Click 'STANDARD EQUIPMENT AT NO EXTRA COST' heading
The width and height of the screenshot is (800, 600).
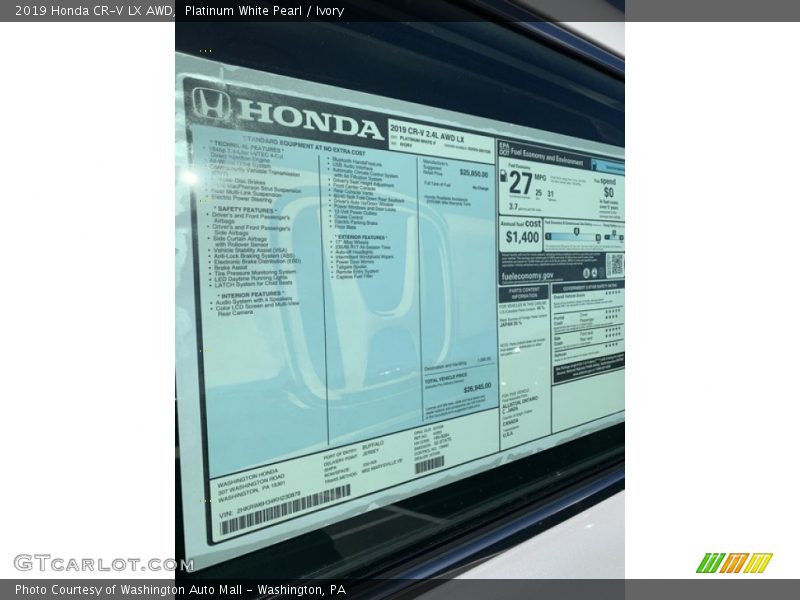click(304, 145)
